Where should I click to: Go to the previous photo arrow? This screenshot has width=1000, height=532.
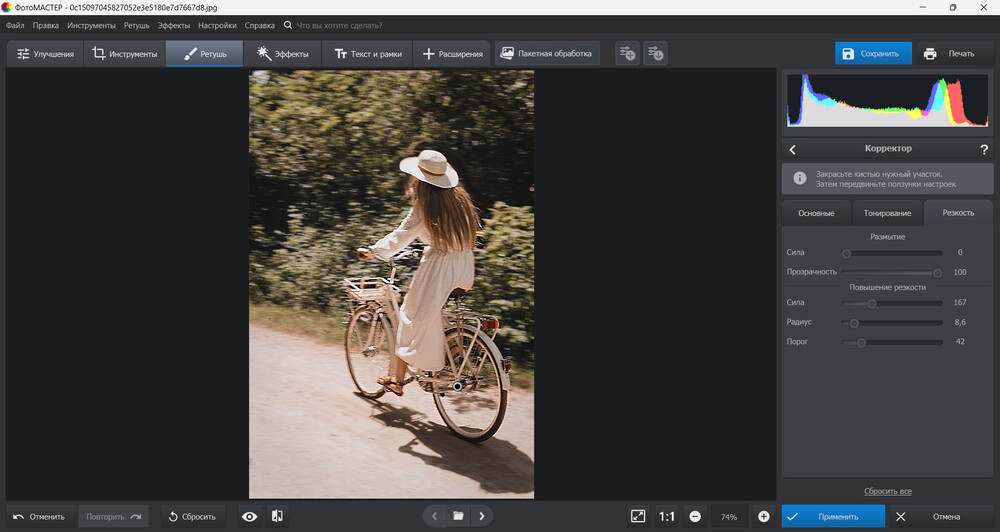pyautogui.click(x=434, y=516)
